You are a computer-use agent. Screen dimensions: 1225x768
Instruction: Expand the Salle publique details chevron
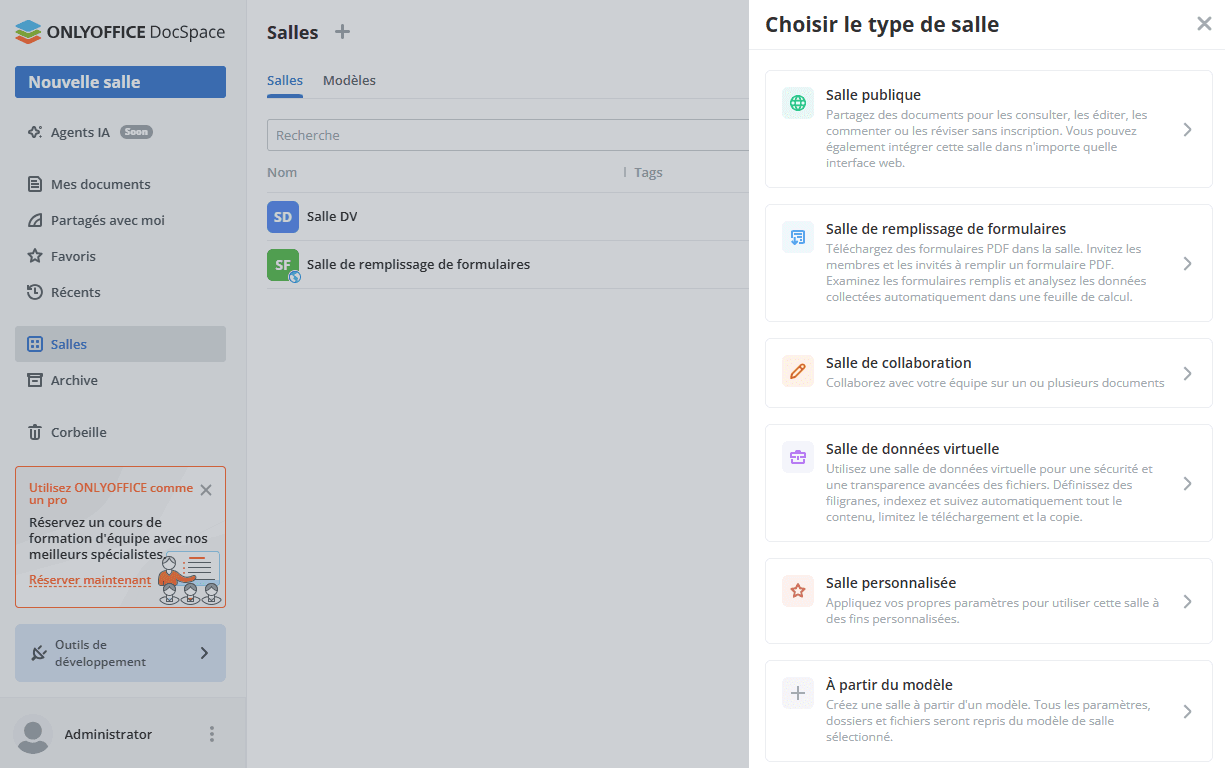(1188, 129)
